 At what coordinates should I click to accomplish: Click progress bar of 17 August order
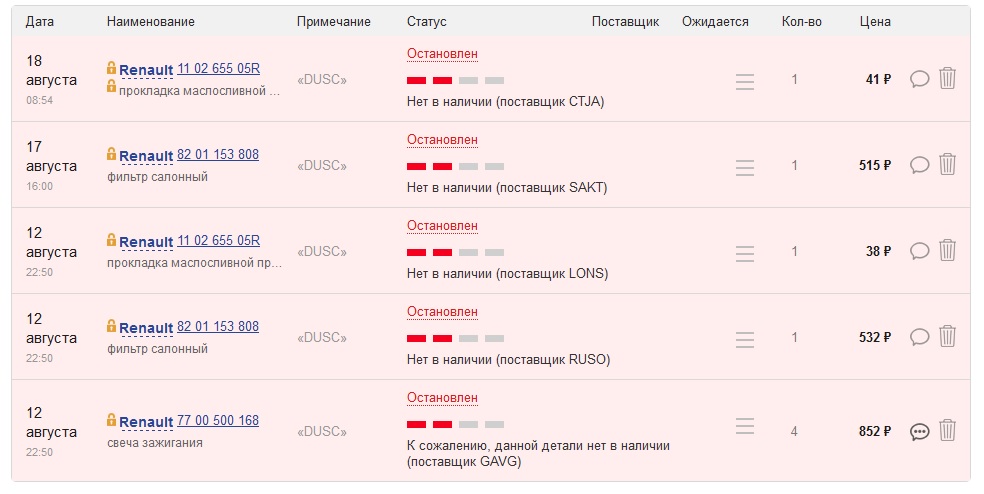tap(455, 166)
